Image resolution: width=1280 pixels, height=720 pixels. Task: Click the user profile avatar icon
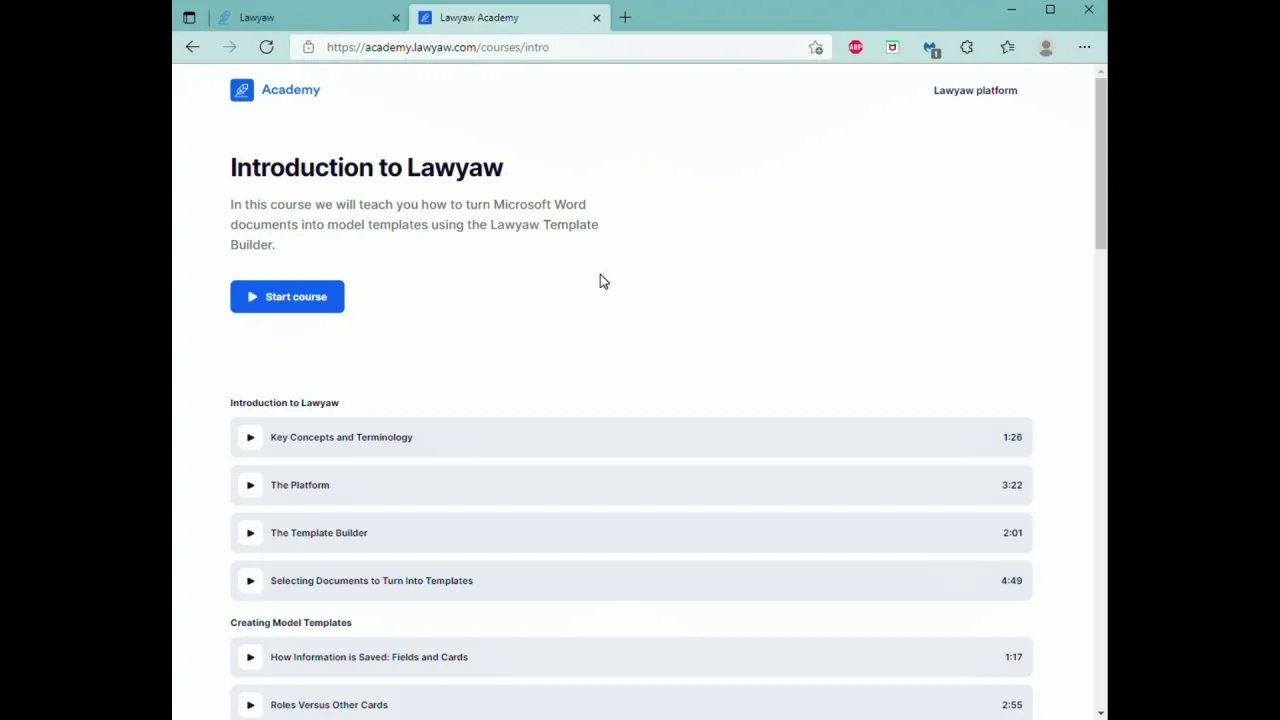(1046, 47)
